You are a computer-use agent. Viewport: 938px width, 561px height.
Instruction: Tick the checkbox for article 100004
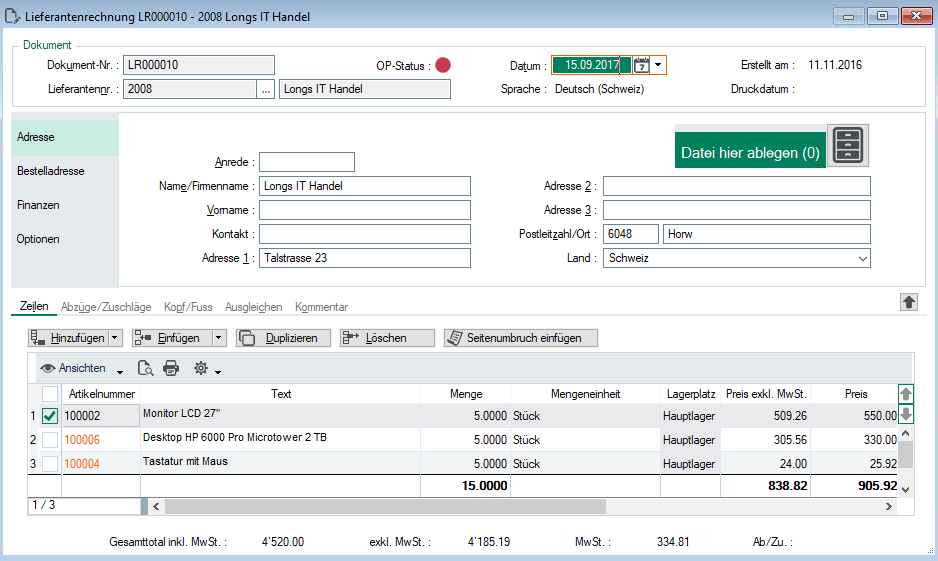[50, 464]
